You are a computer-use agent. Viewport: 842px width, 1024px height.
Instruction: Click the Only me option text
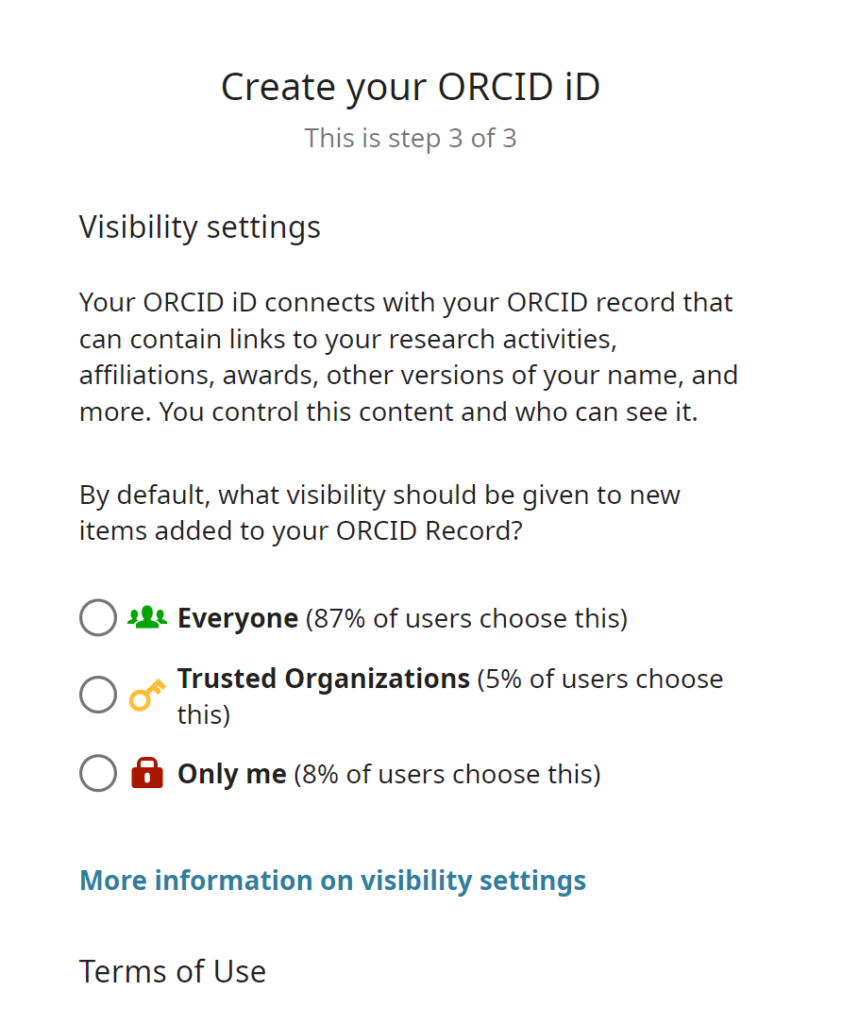tap(231, 773)
